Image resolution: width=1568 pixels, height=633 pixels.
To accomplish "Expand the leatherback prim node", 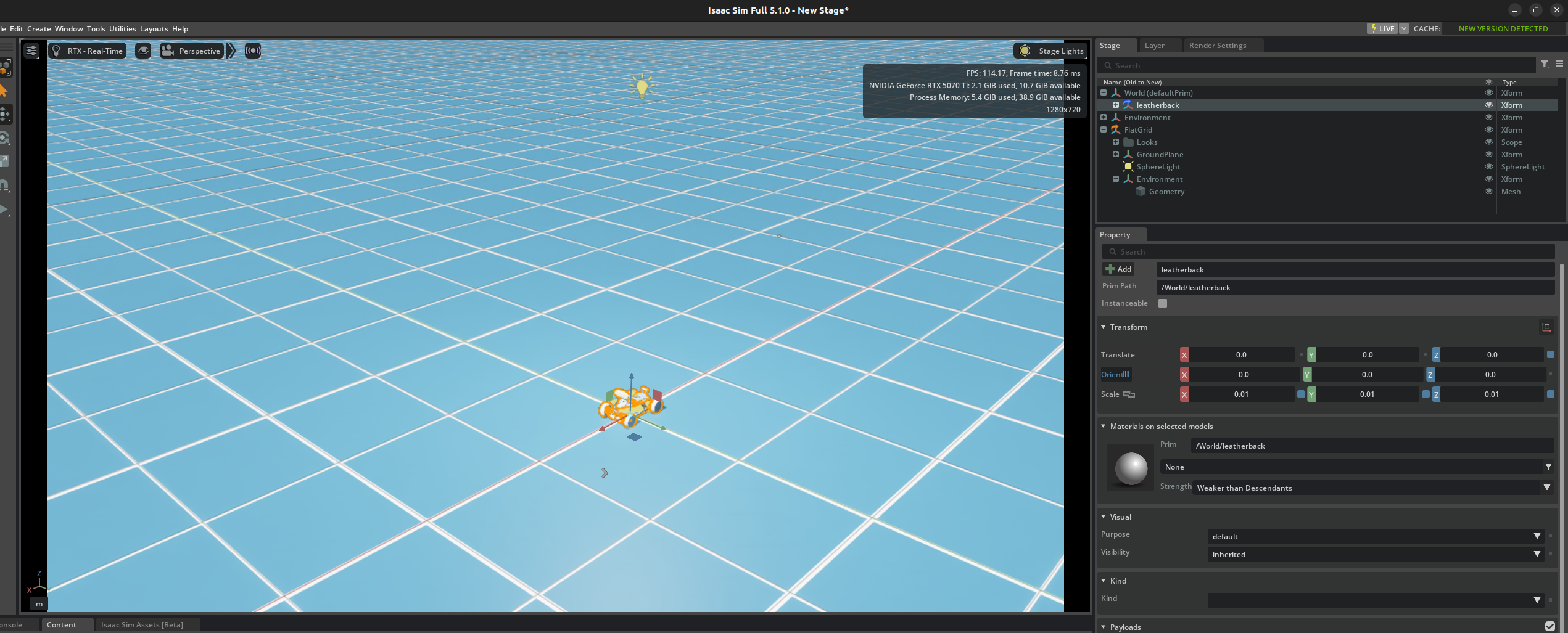I will 1116,105.
